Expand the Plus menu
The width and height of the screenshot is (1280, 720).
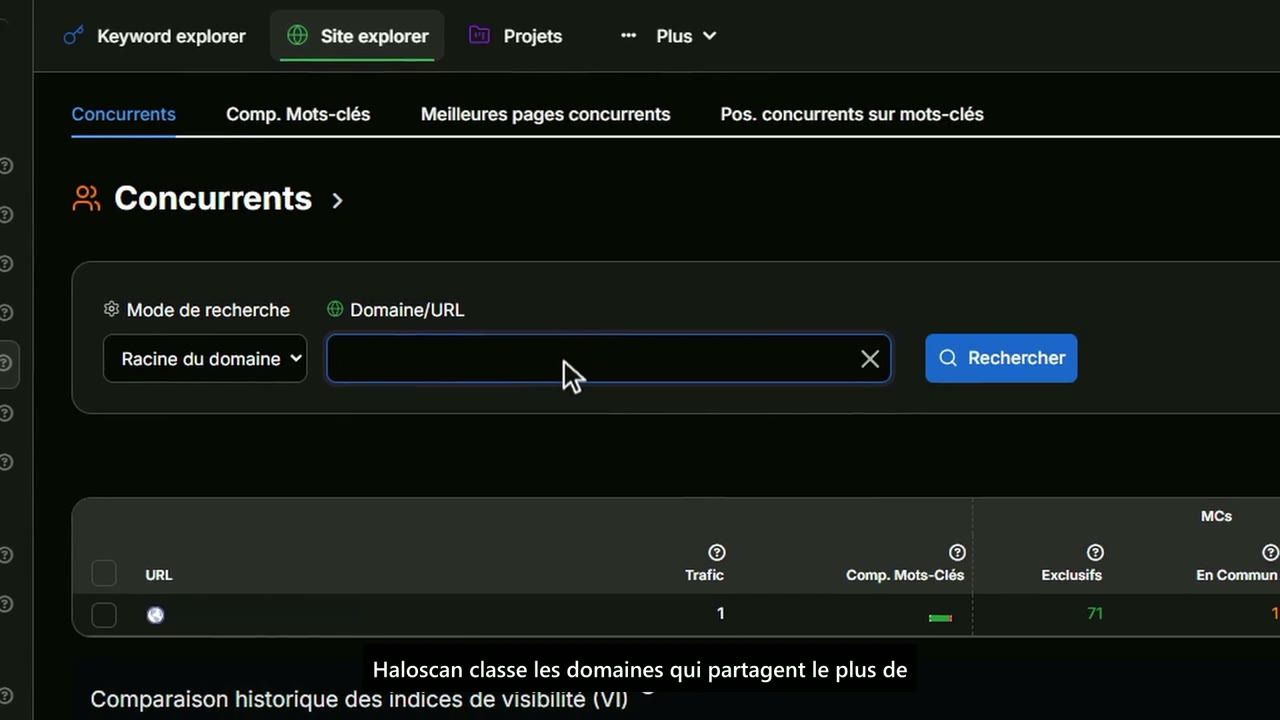668,36
